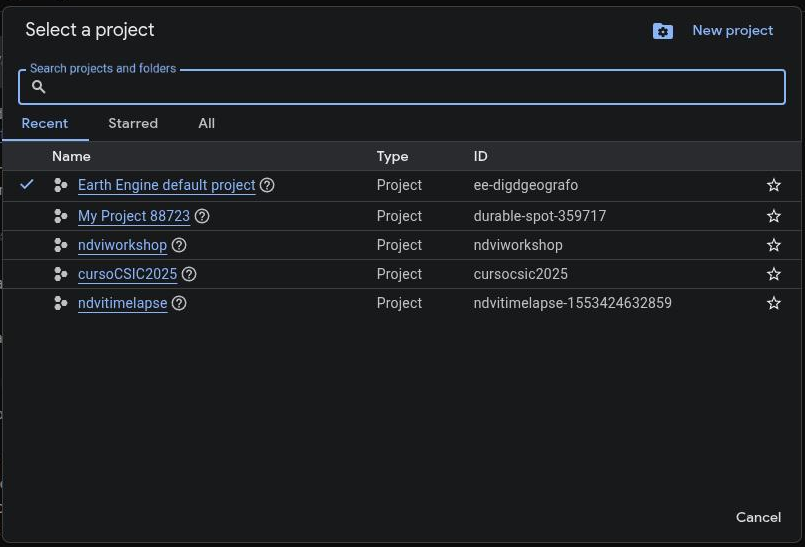Click the ID ndvitimelapse-1553424632859
The width and height of the screenshot is (805, 547).
572,303
